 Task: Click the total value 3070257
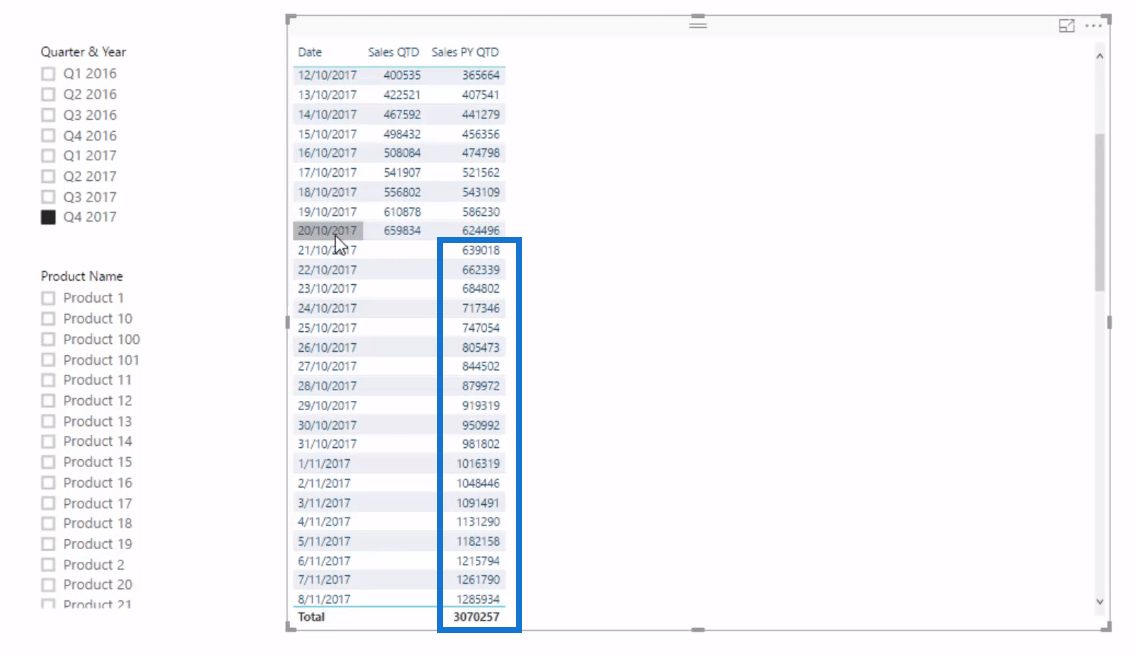click(x=476, y=617)
